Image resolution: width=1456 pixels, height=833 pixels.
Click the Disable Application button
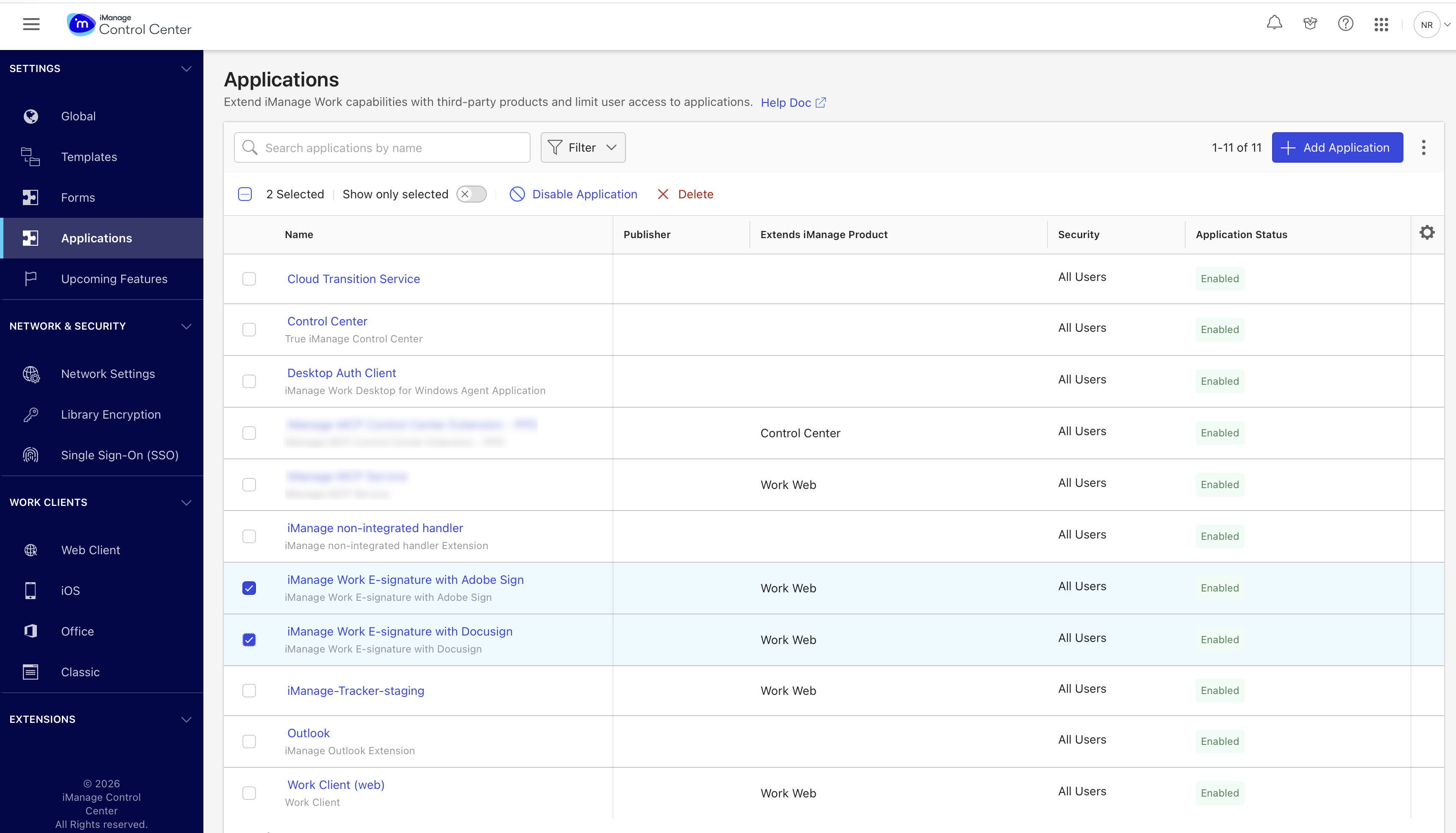coord(573,194)
